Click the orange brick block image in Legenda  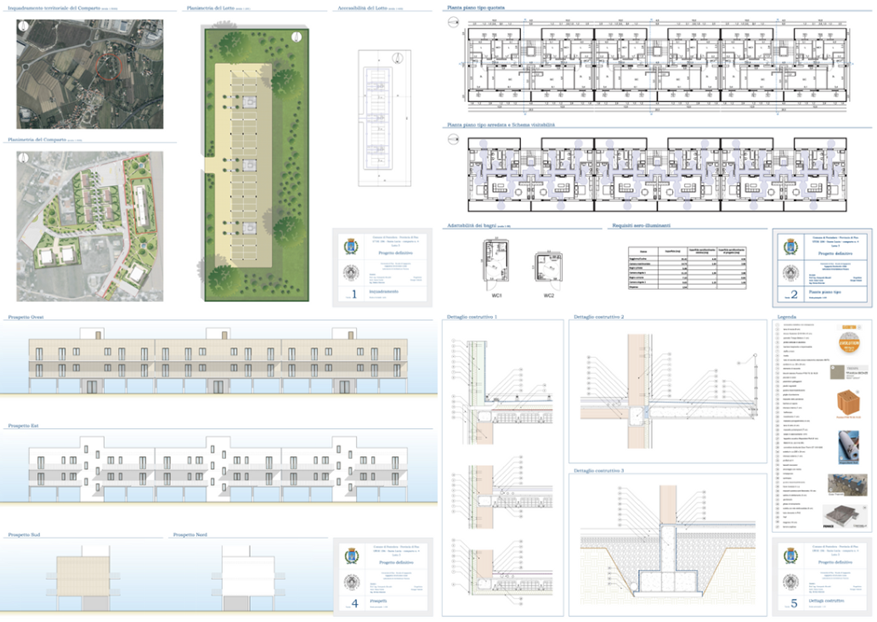click(x=850, y=402)
